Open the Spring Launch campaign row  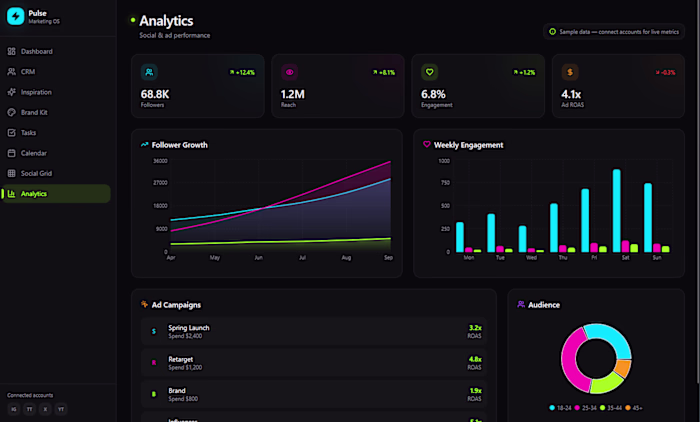pyautogui.click(x=314, y=331)
